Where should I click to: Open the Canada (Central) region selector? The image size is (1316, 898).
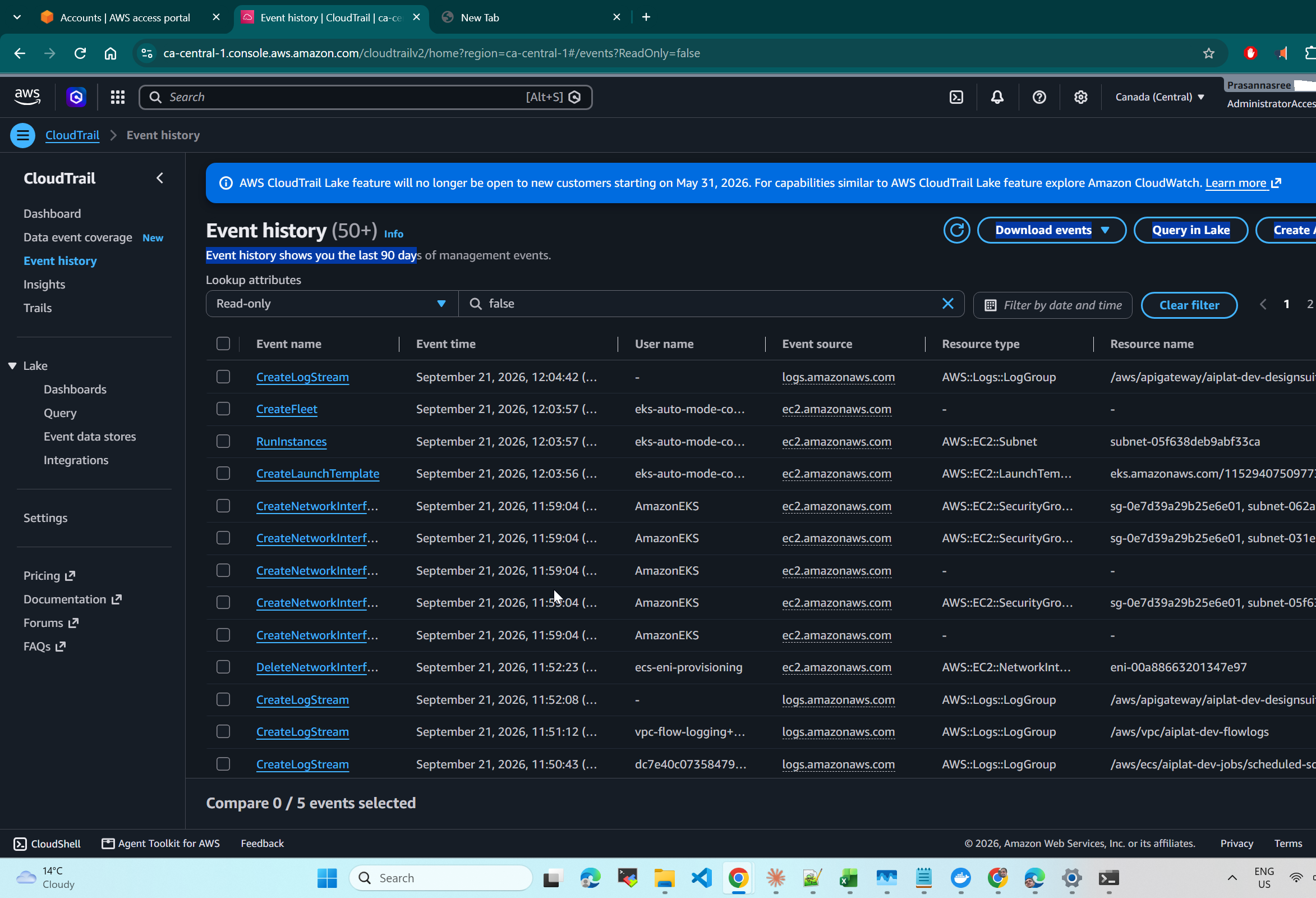[x=1159, y=97]
